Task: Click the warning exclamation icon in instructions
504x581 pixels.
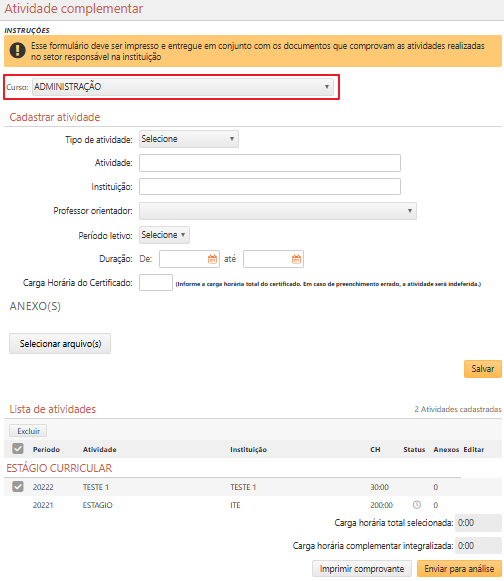Action: [x=18, y=51]
